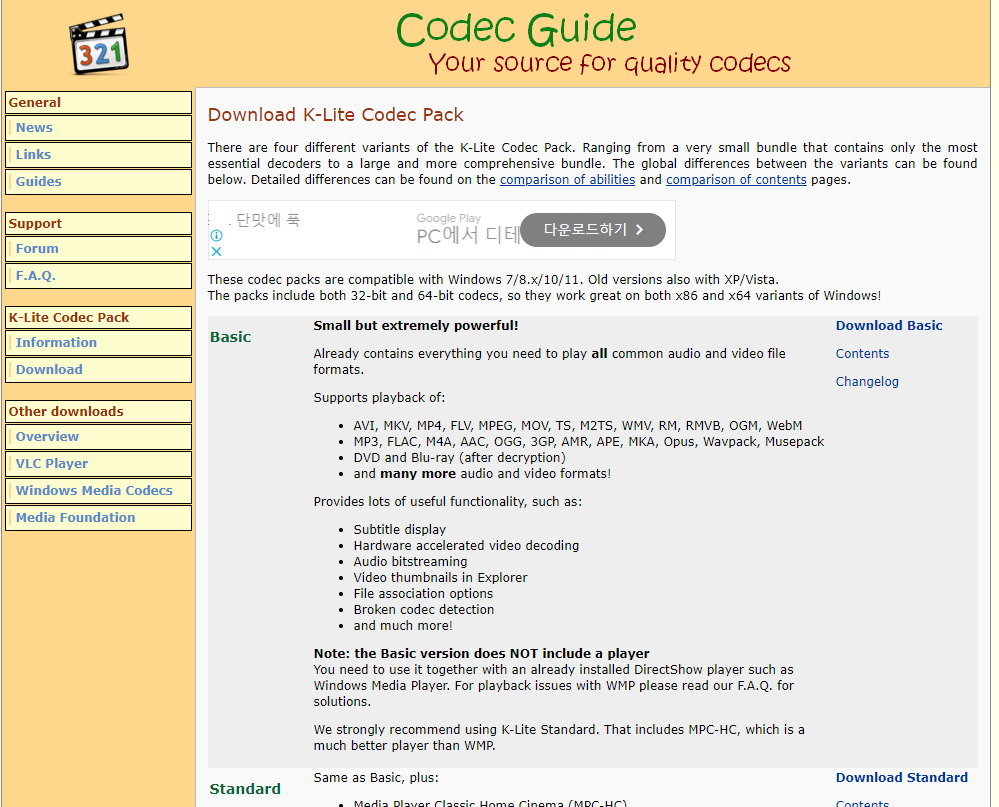Click the Google Play ad text
The width and height of the screenshot is (999, 807).
click(x=449, y=218)
